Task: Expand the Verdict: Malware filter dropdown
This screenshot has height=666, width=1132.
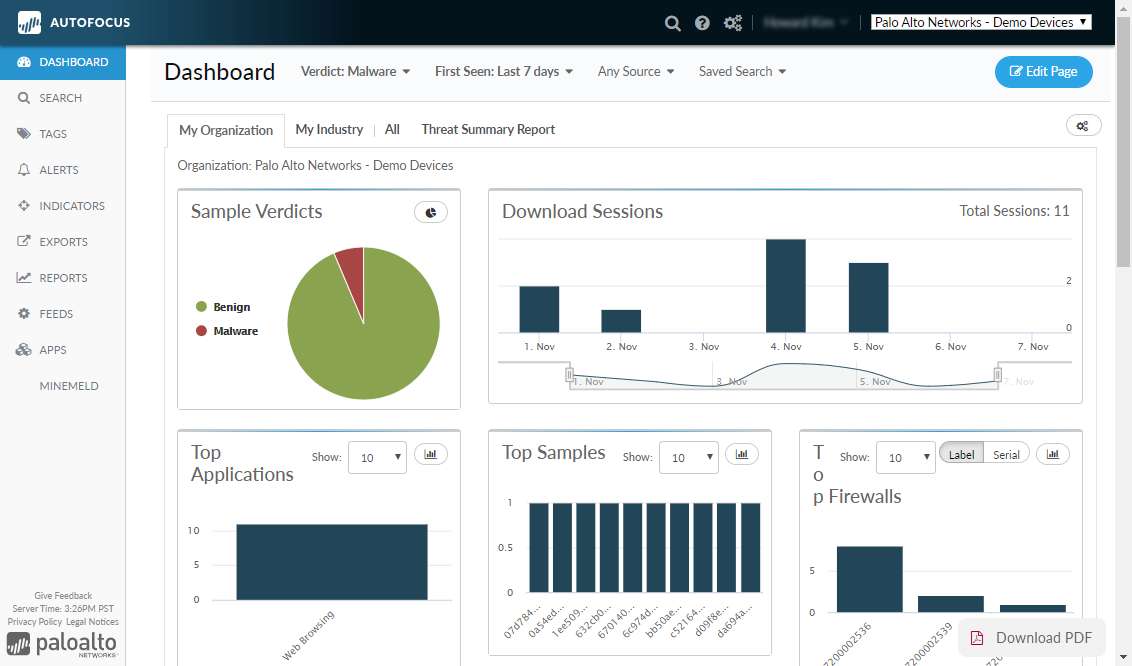Action: point(356,72)
